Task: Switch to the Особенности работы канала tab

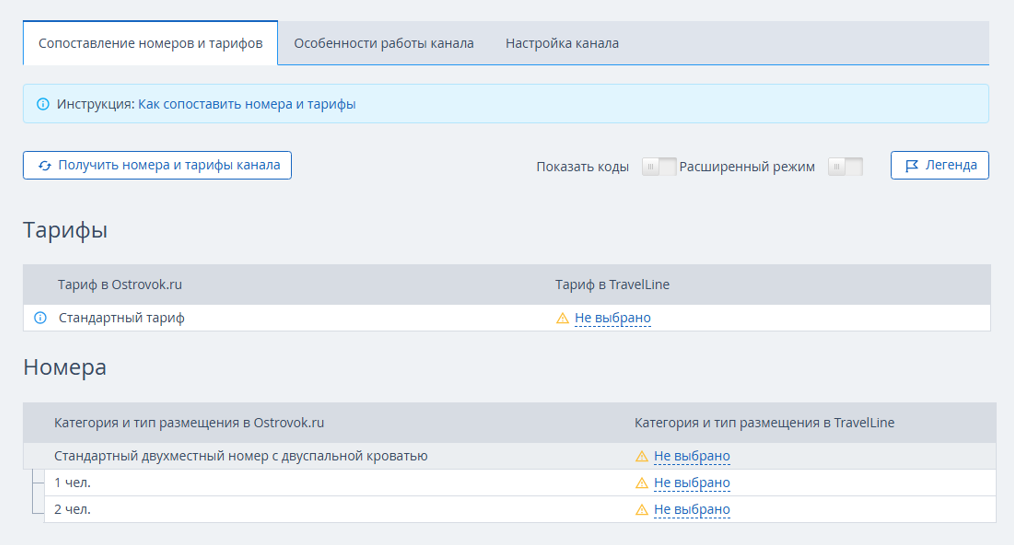Action: [383, 44]
